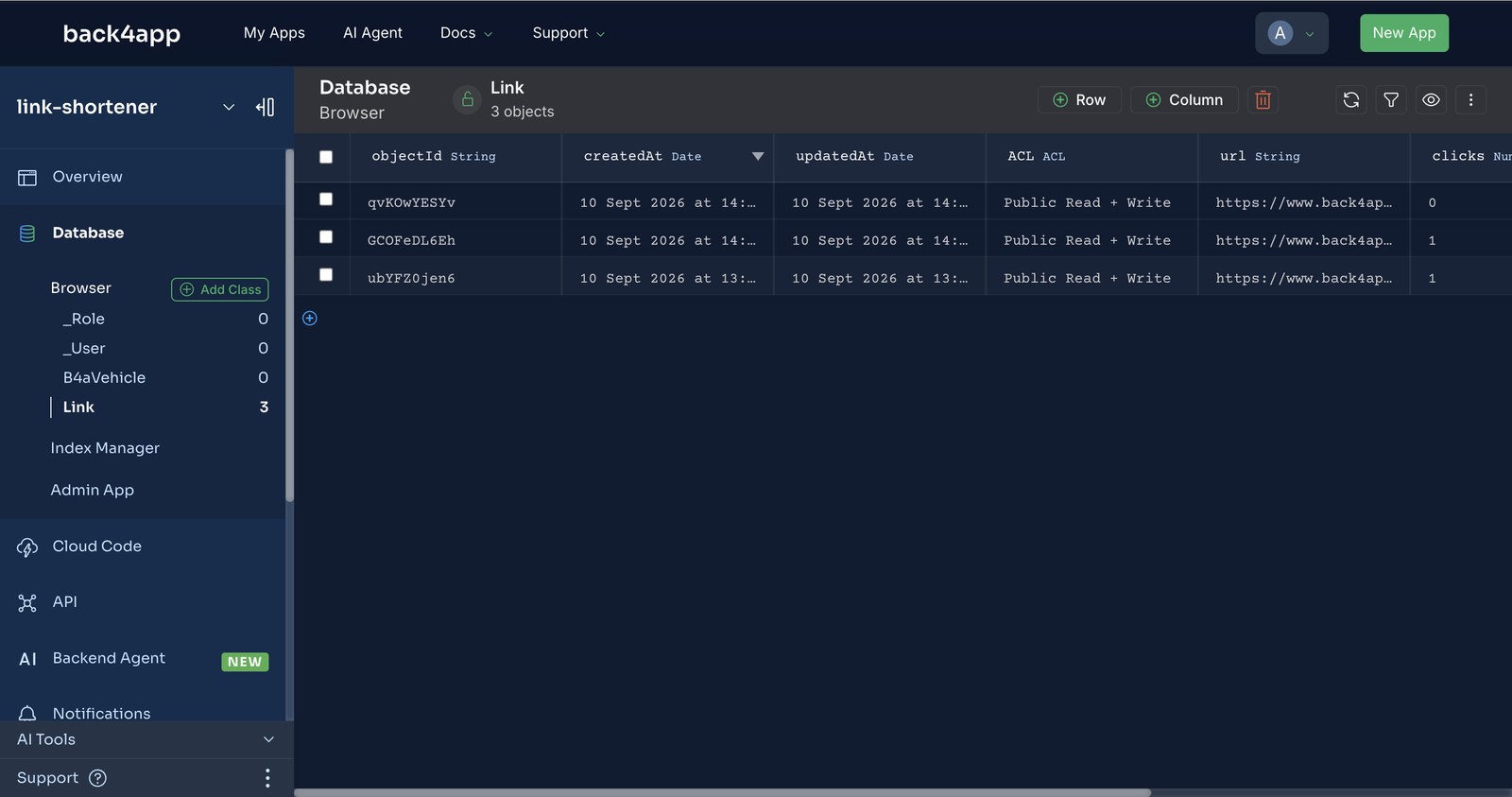Open Cloud Code icon in sidebar

pyautogui.click(x=27, y=546)
